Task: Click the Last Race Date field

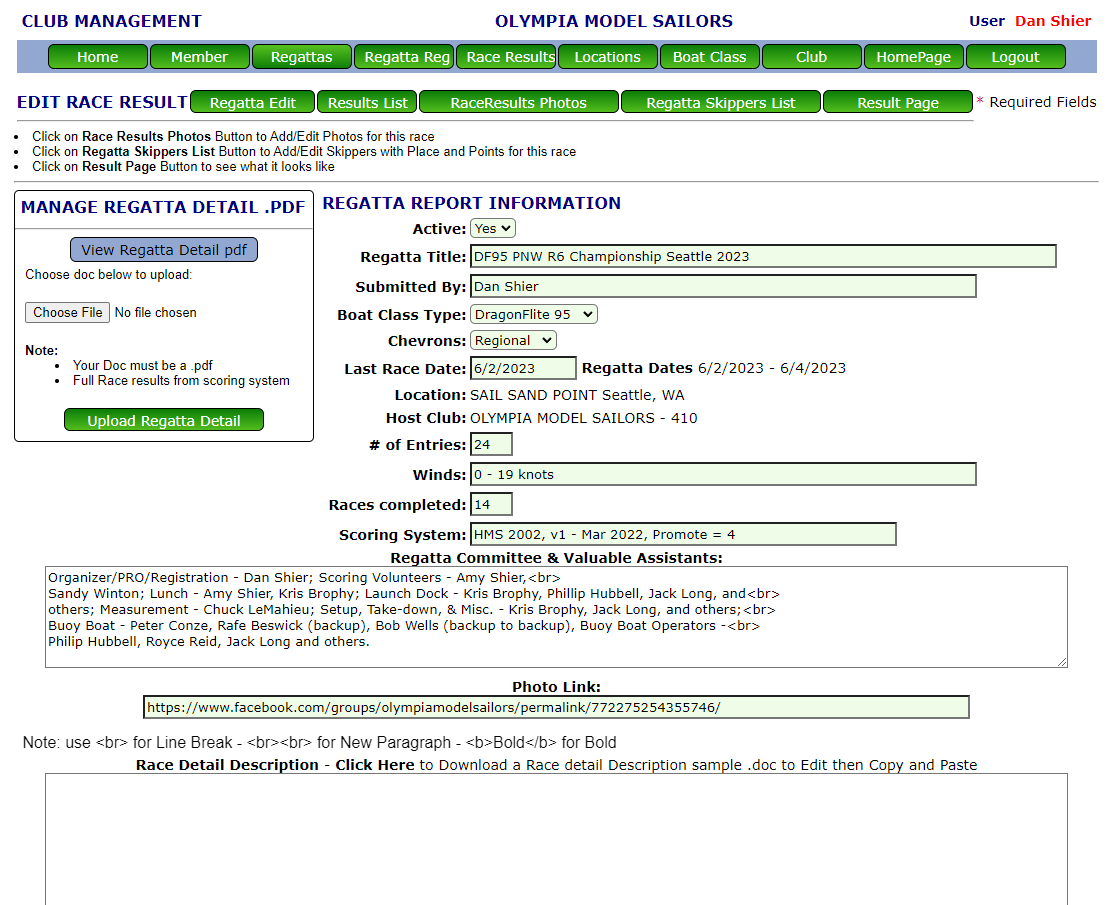Action: pos(523,368)
